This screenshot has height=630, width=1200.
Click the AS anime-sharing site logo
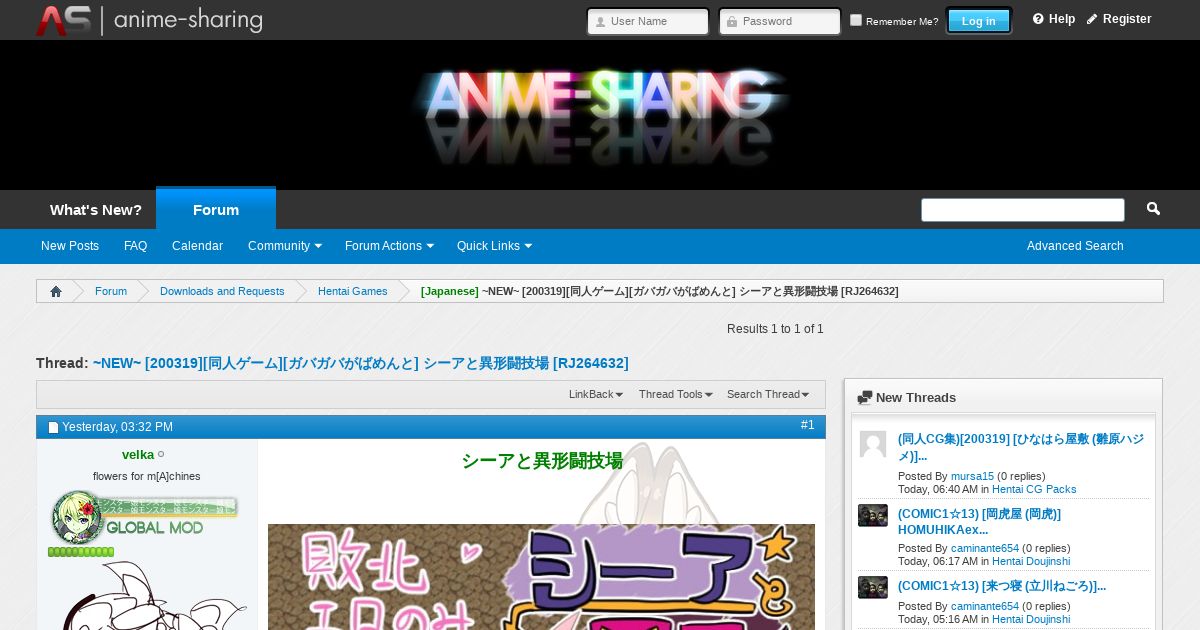149,20
